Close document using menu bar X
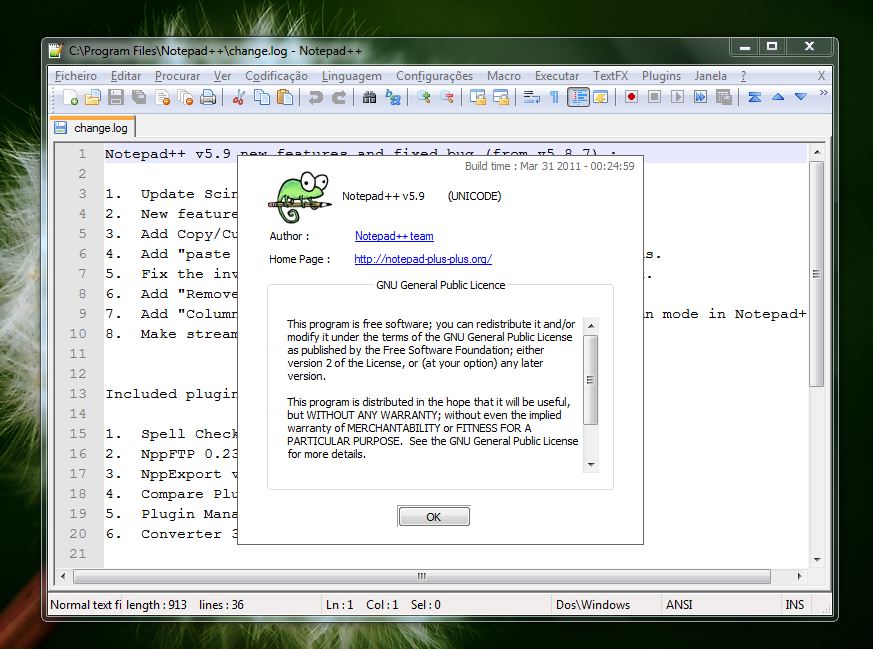873x649 pixels. [x=821, y=76]
